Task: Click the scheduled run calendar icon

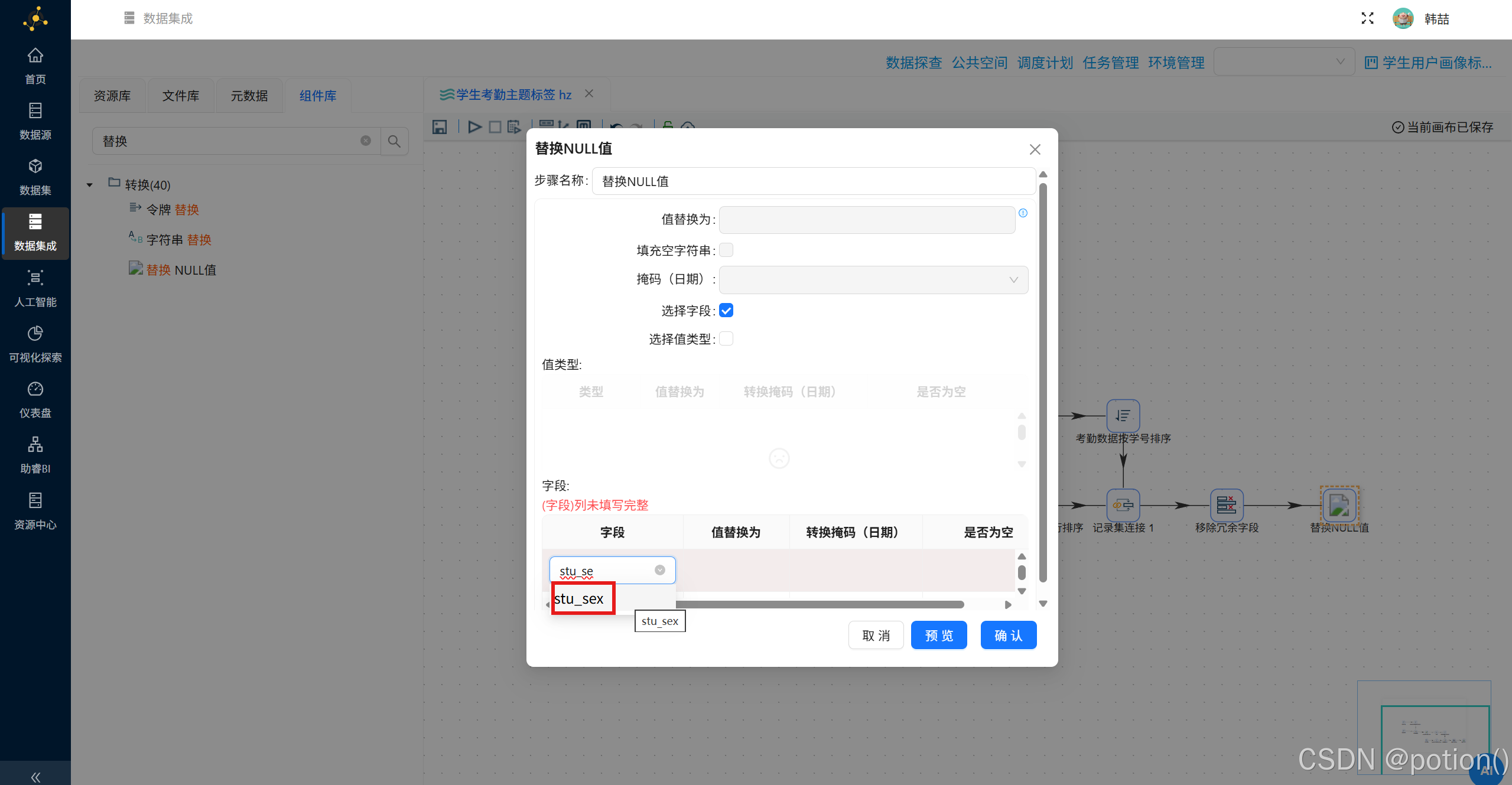Action: point(514,126)
